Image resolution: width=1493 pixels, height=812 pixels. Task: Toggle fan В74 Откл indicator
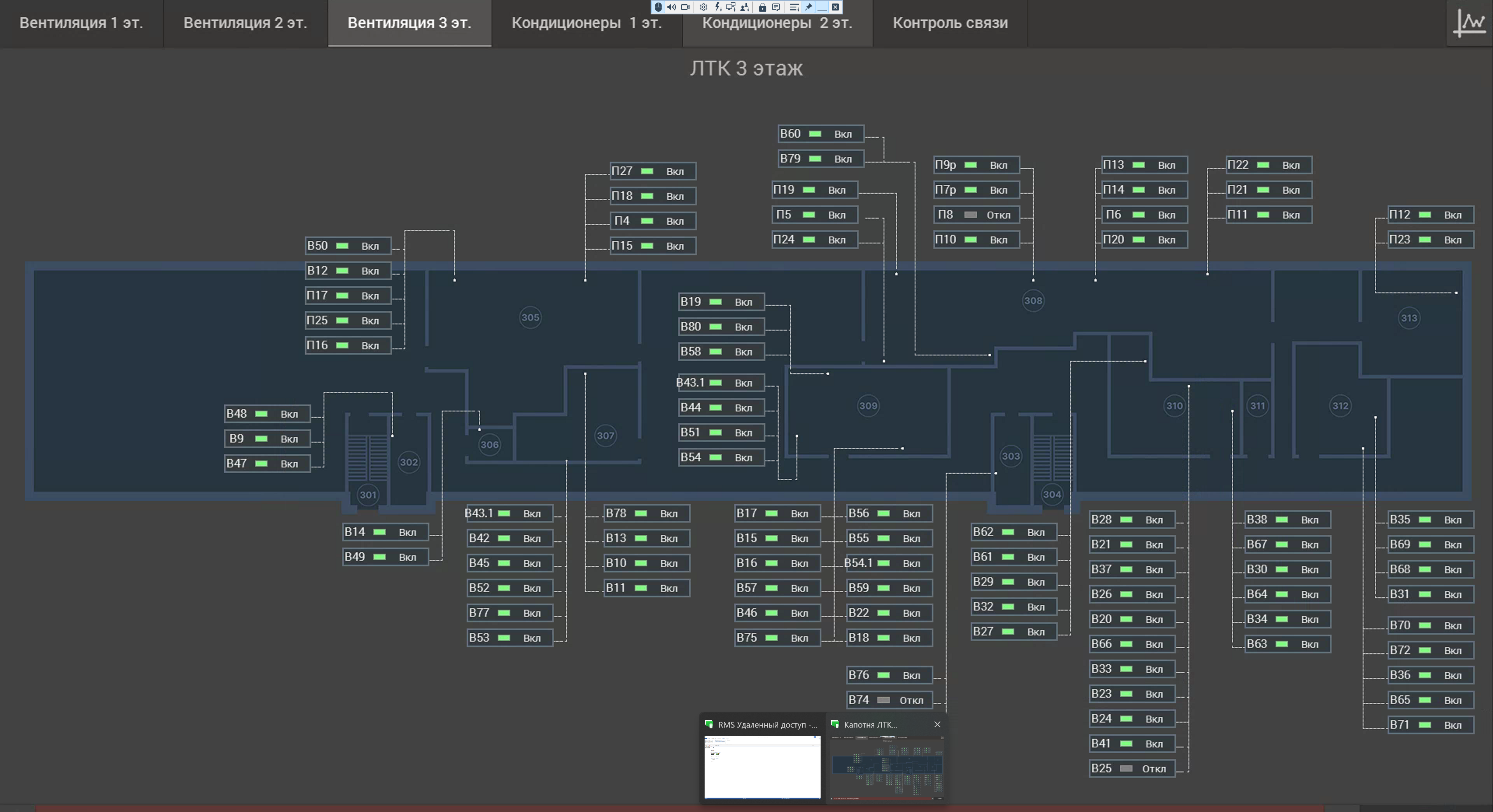pyautogui.click(x=883, y=700)
